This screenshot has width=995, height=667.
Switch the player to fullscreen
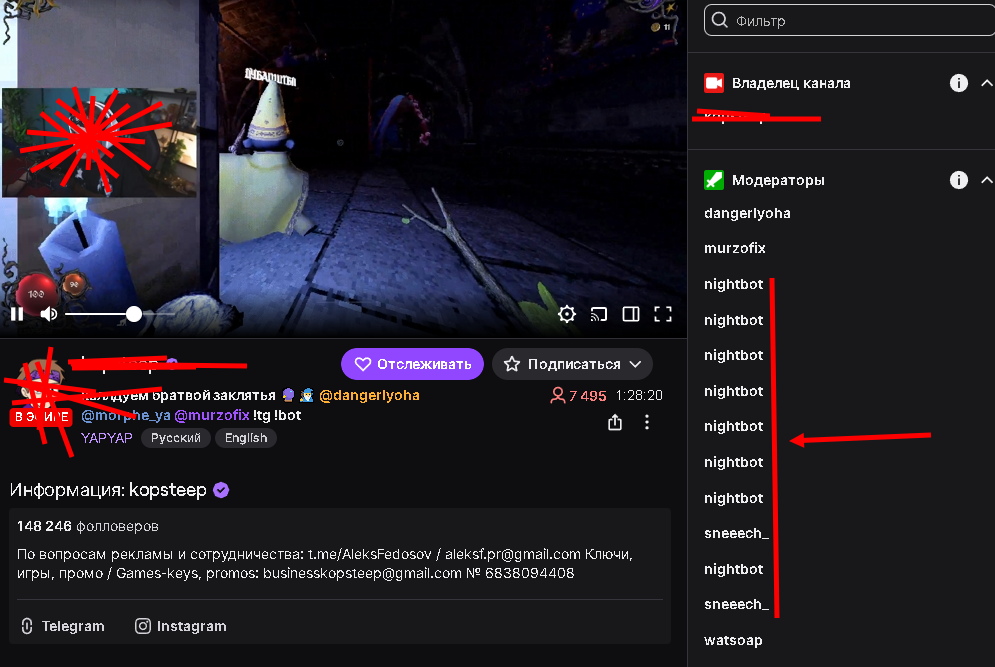click(x=663, y=314)
